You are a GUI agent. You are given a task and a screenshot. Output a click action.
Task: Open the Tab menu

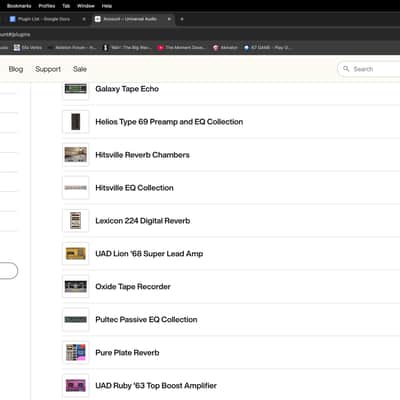pos(66,6)
